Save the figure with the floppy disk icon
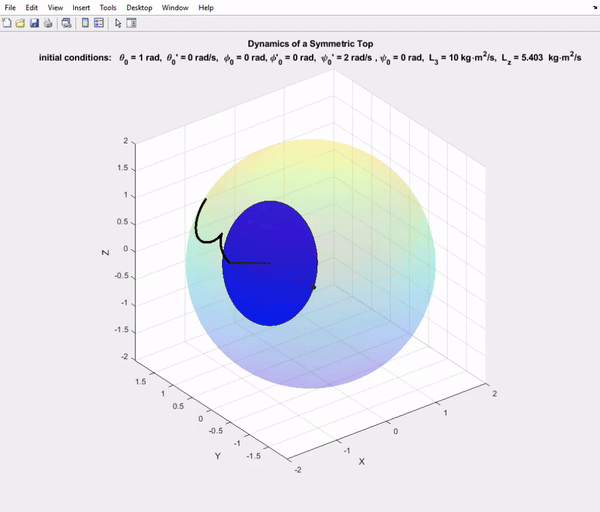 [x=34, y=23]
